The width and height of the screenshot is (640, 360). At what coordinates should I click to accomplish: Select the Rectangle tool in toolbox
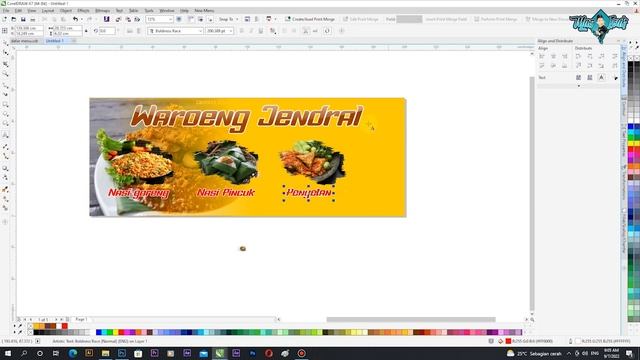(5, 105)
